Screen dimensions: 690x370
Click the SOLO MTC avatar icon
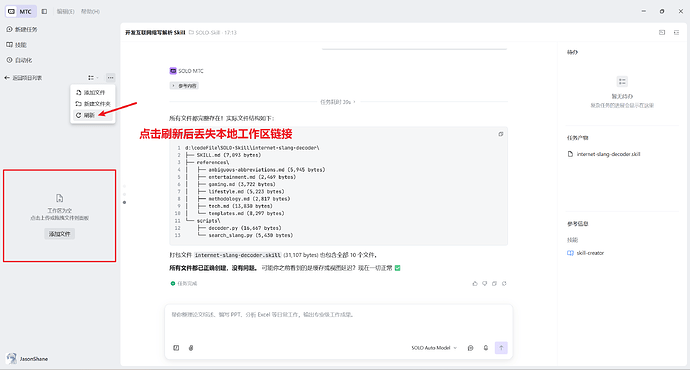tap(173, 71)
